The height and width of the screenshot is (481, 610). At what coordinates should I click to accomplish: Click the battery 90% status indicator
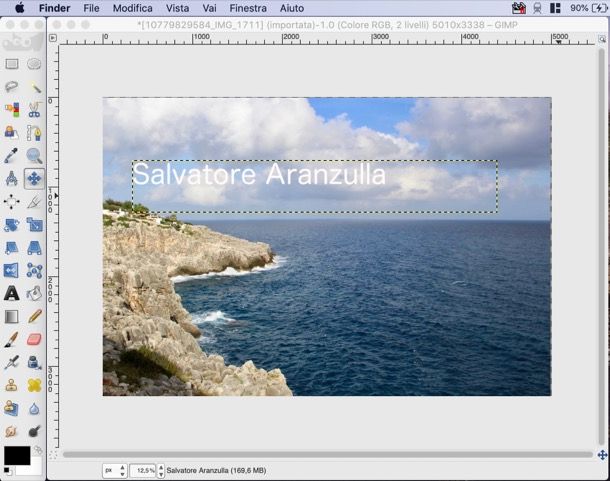[588, 8]
